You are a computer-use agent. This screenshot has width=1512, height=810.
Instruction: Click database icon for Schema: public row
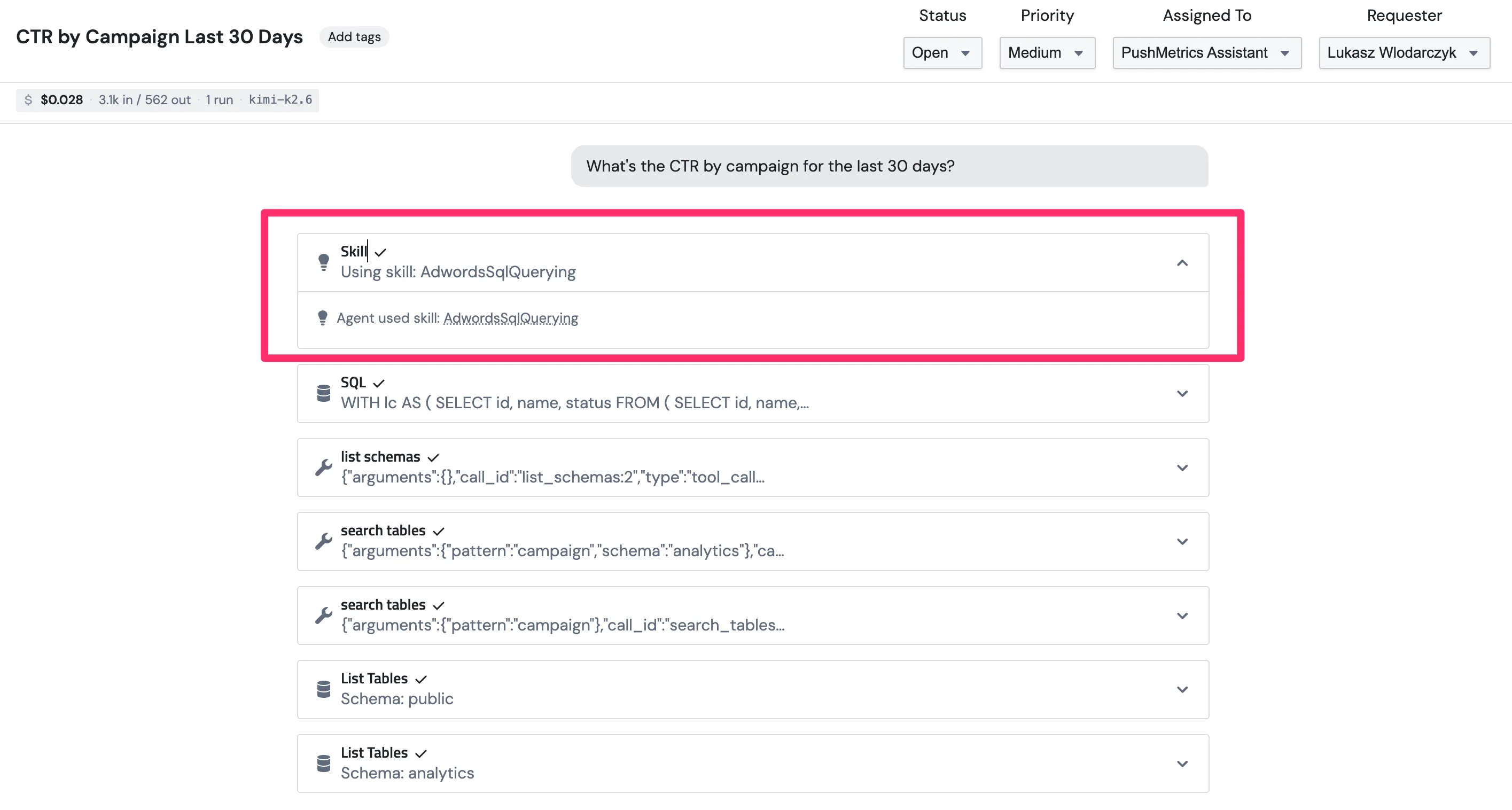(x=323, y=689)
